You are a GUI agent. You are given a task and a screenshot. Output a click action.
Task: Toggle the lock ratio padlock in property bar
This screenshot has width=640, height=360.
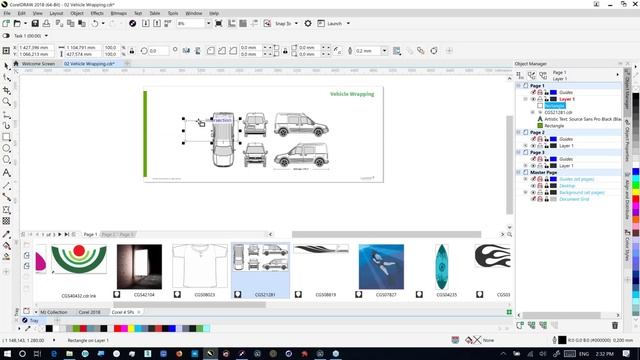[132, 51]
